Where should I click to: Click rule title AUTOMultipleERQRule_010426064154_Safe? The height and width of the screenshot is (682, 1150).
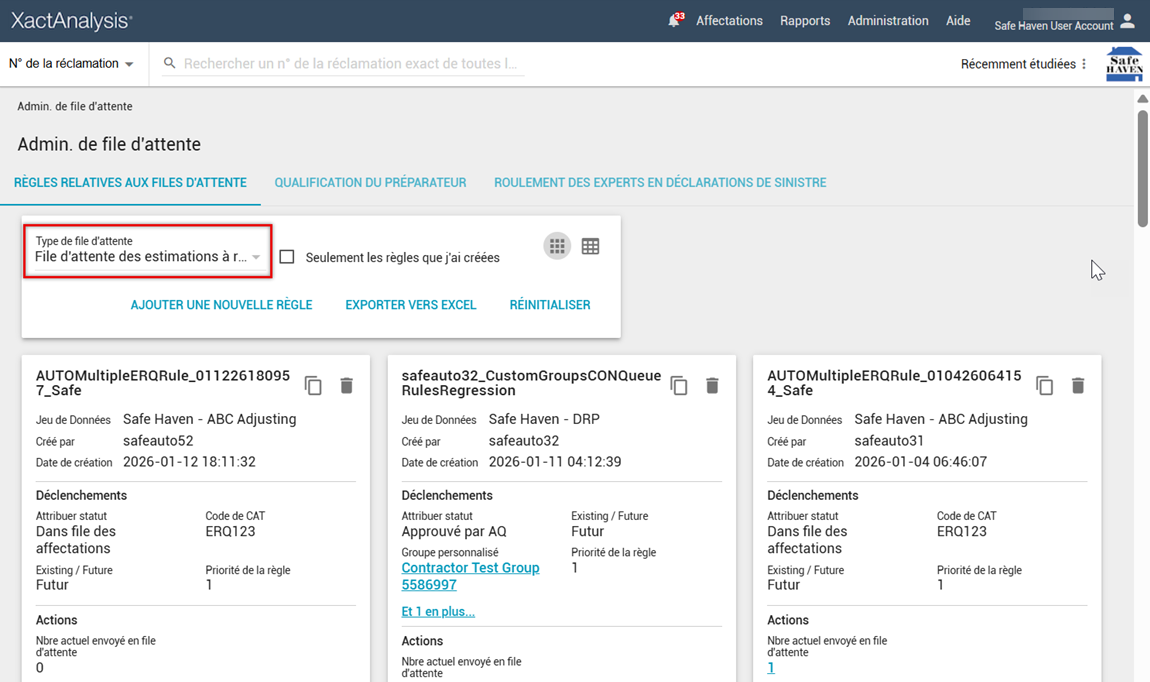(x=894, y=383)
